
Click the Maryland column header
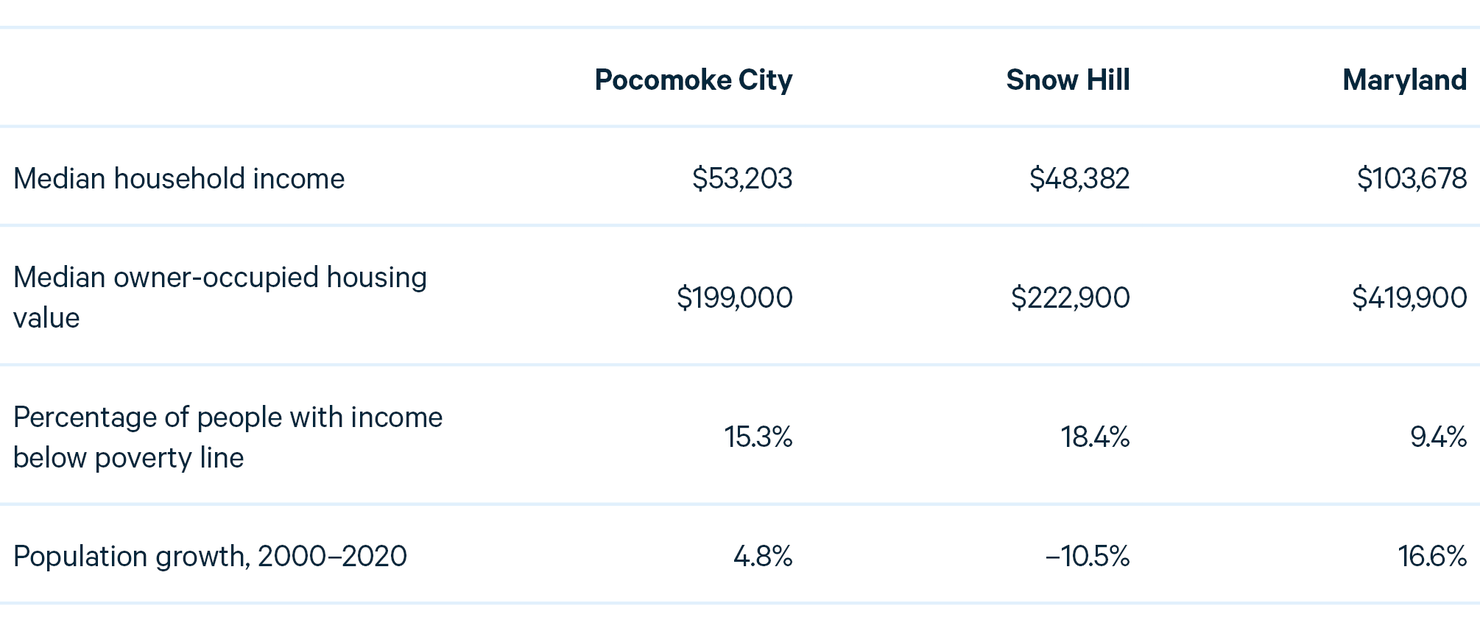[x=1404, y=80]
